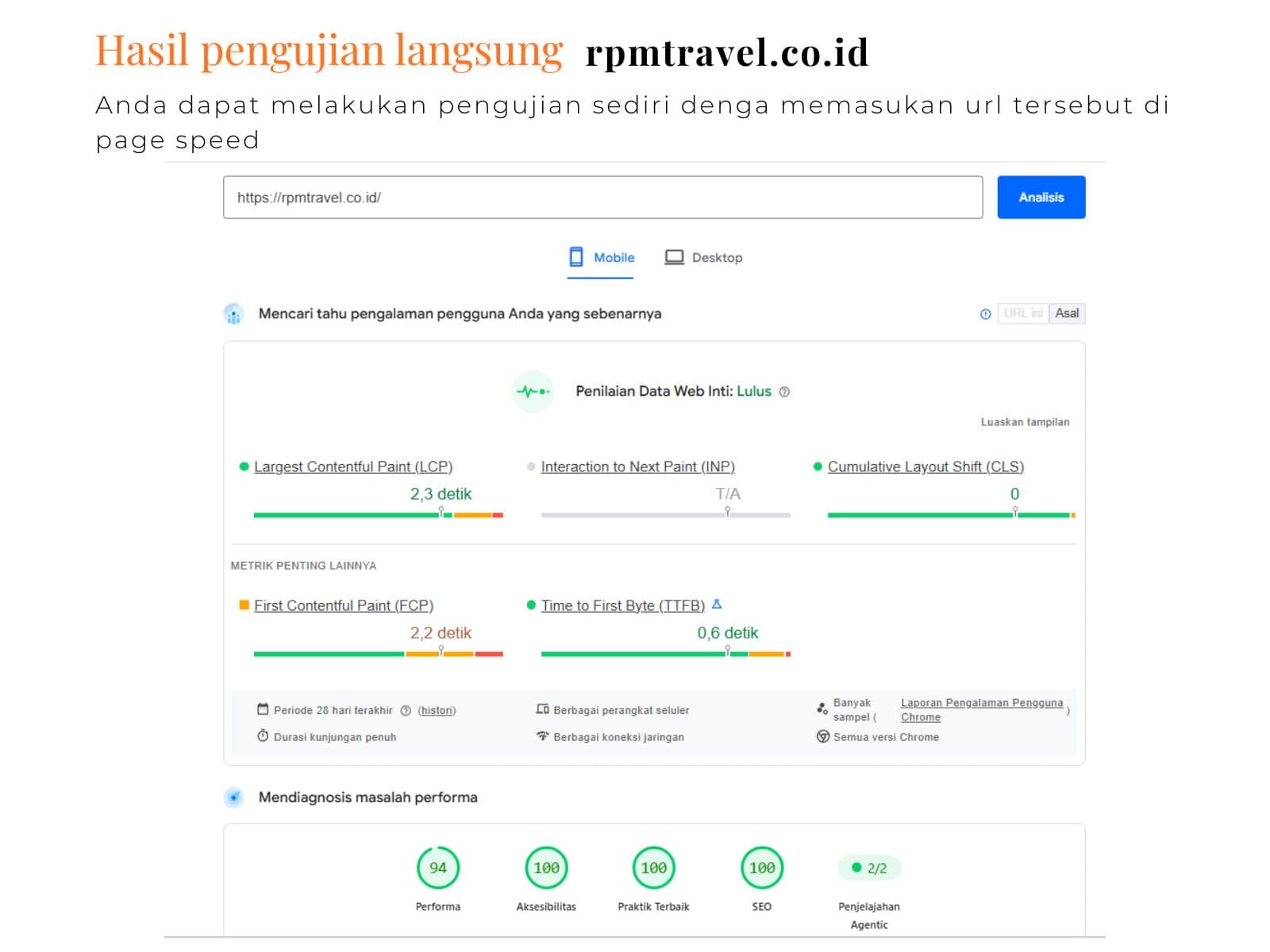Screen dimensions: 1270x952
Task: Click 'Durasi kunjungan penuh' text
Action: click(335, 737)
